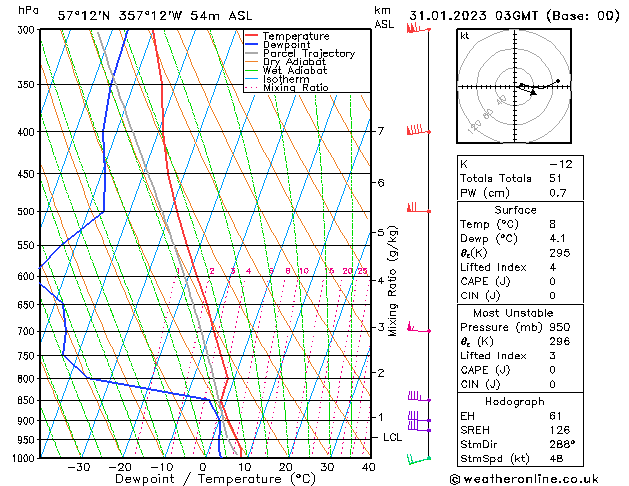Click the 500 hPa pressure axis label
Viewport: 629px width, 486px height.
[28, 211]
